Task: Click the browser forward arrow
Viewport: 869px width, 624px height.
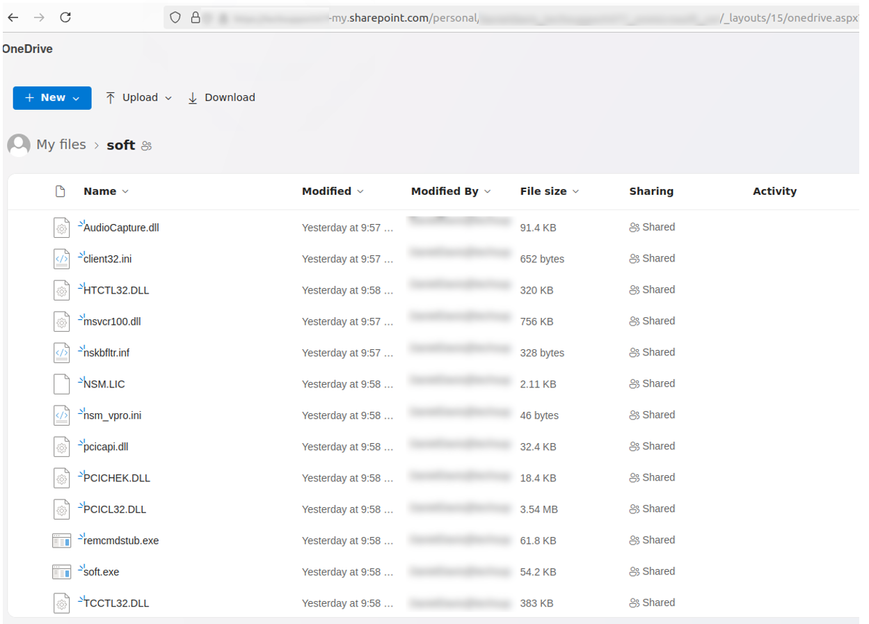Action: (39, 18)
